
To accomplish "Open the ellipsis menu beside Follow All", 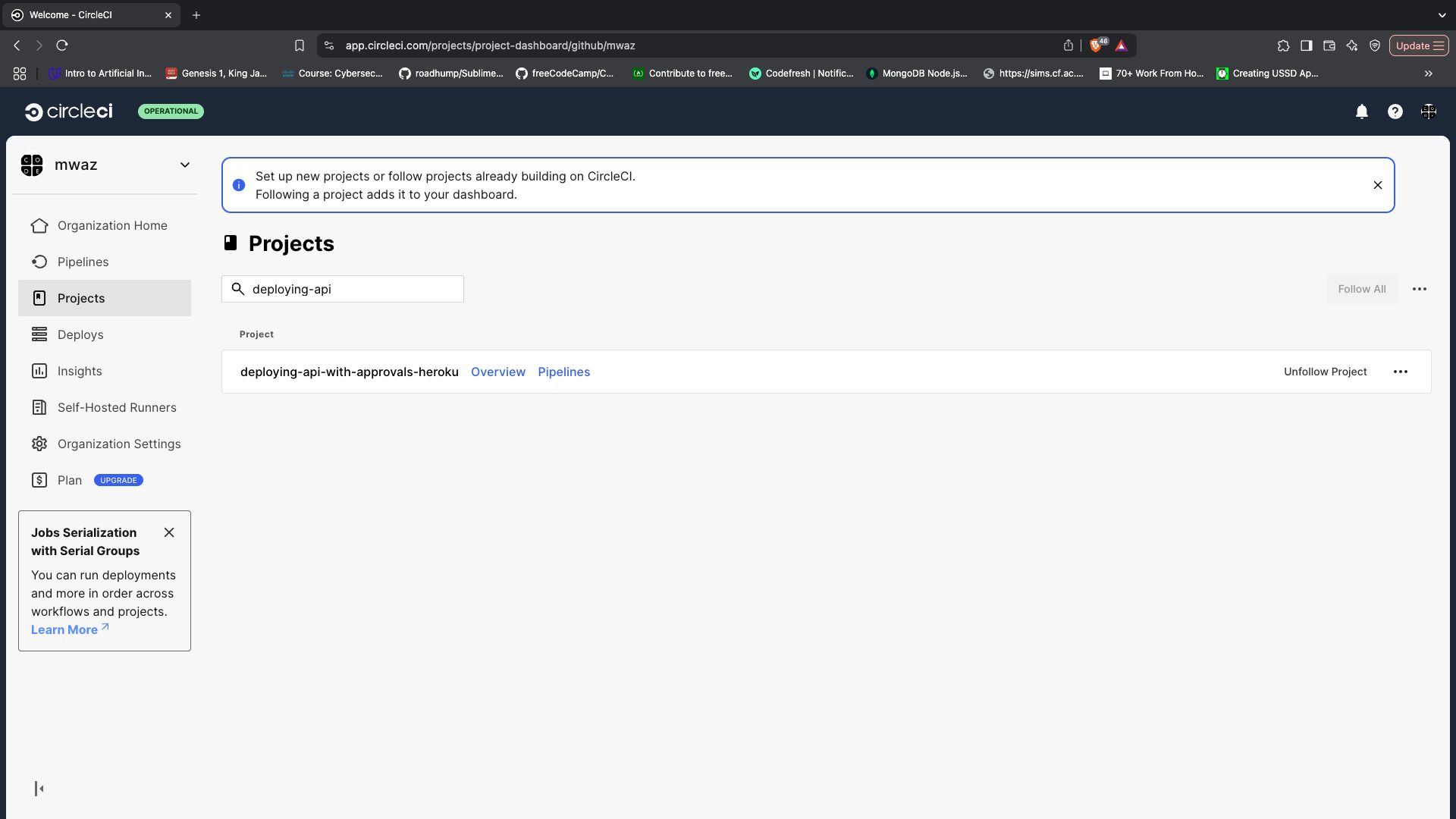I will pos(1420,289).
